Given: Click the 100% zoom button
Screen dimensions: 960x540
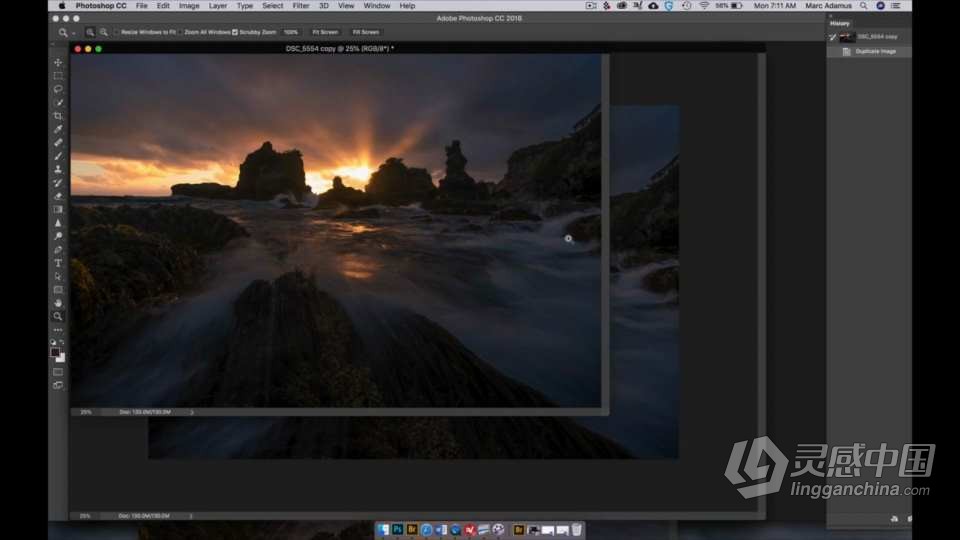Looking at the screenshot, I should click(x=291, y=32).
